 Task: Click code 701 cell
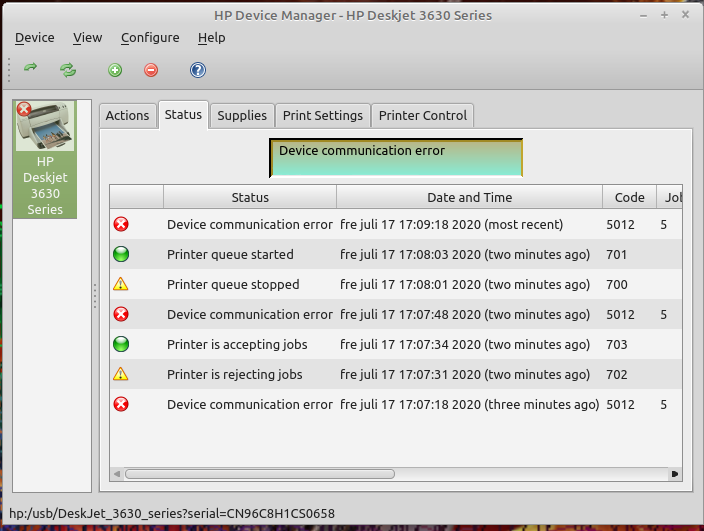(616, 255)
